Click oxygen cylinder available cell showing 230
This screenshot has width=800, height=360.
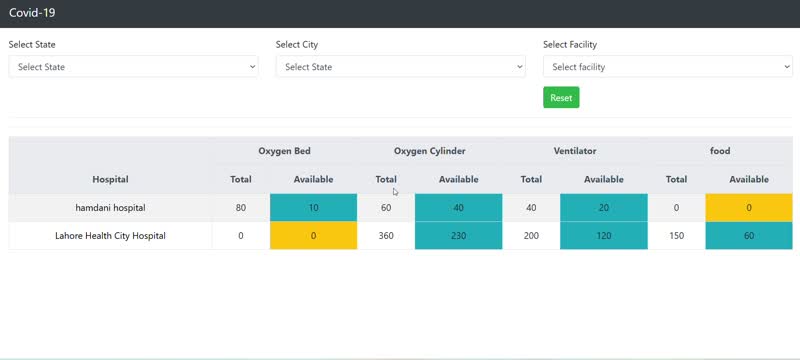[459, 236]
